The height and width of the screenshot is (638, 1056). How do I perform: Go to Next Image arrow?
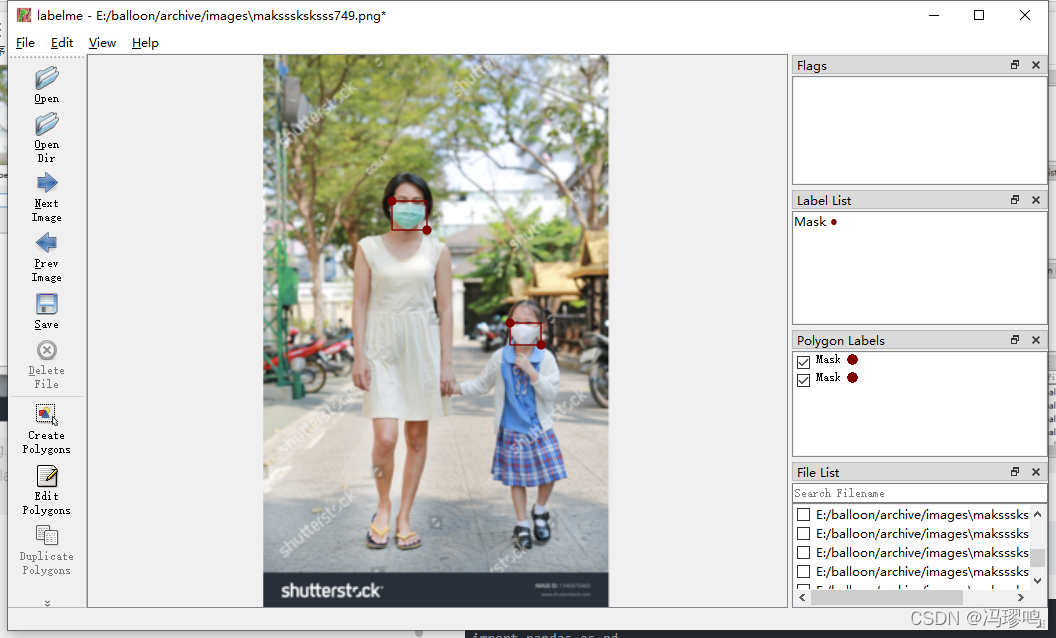[46, 183]
